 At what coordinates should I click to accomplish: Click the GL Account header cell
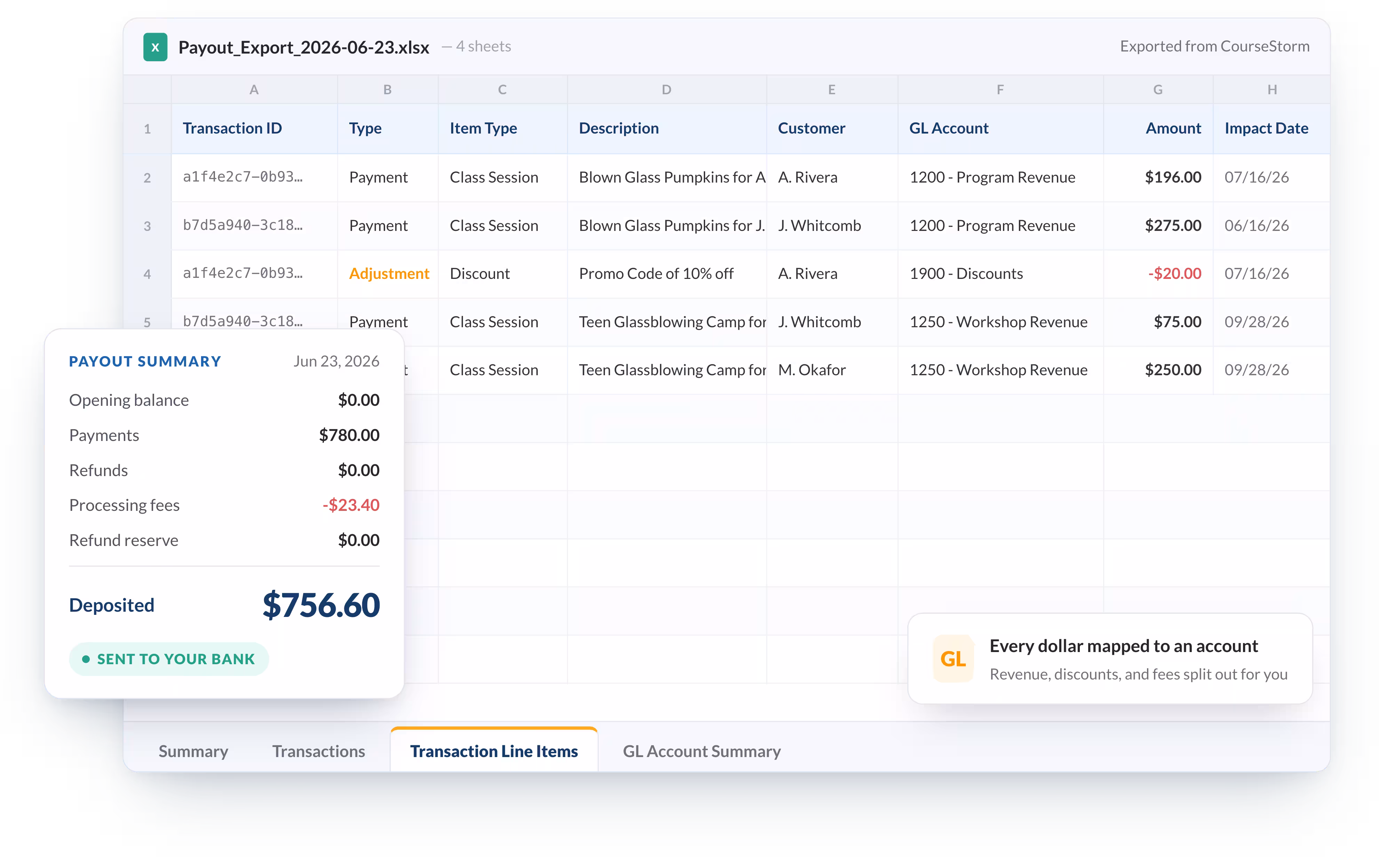(1001, 128)
